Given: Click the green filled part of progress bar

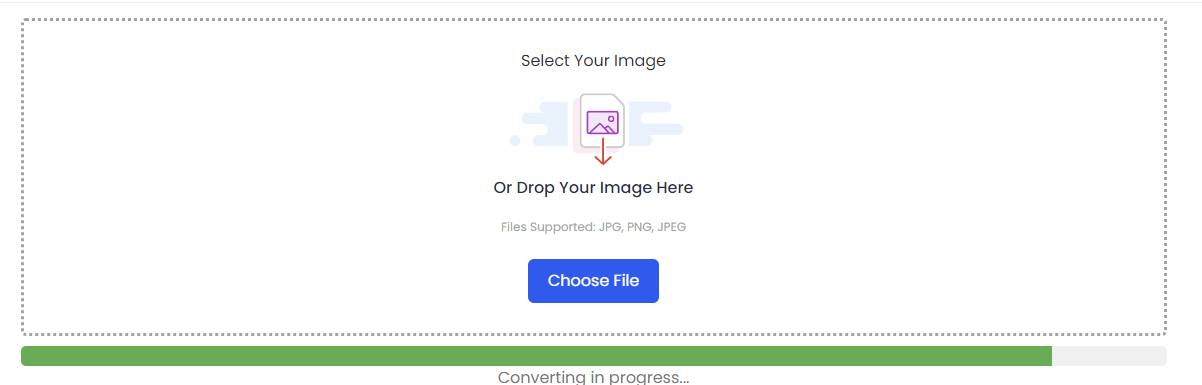Looking at the screenshot, I should click(536, 356).
